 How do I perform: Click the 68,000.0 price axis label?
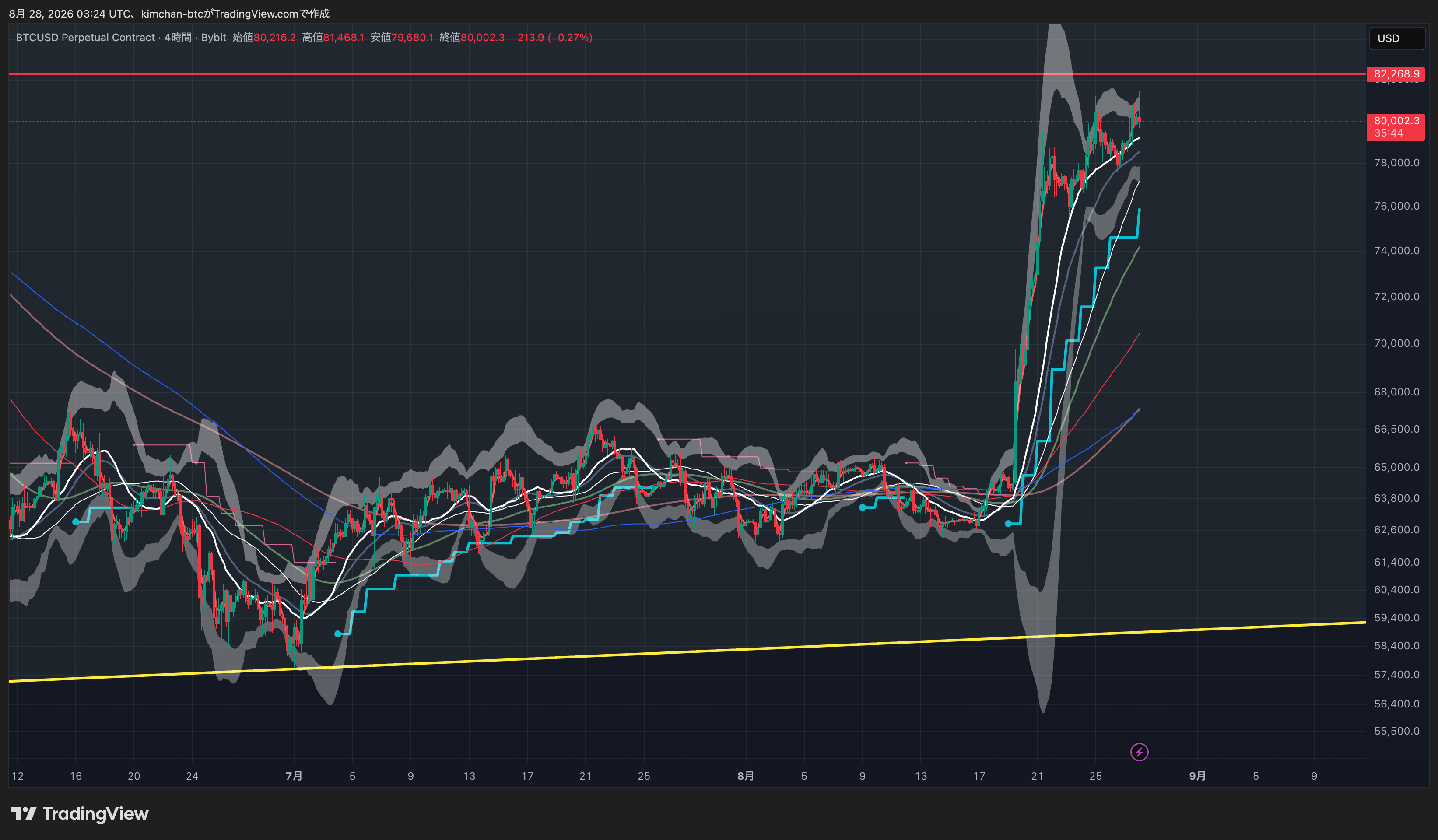(x=1396, y=392)
